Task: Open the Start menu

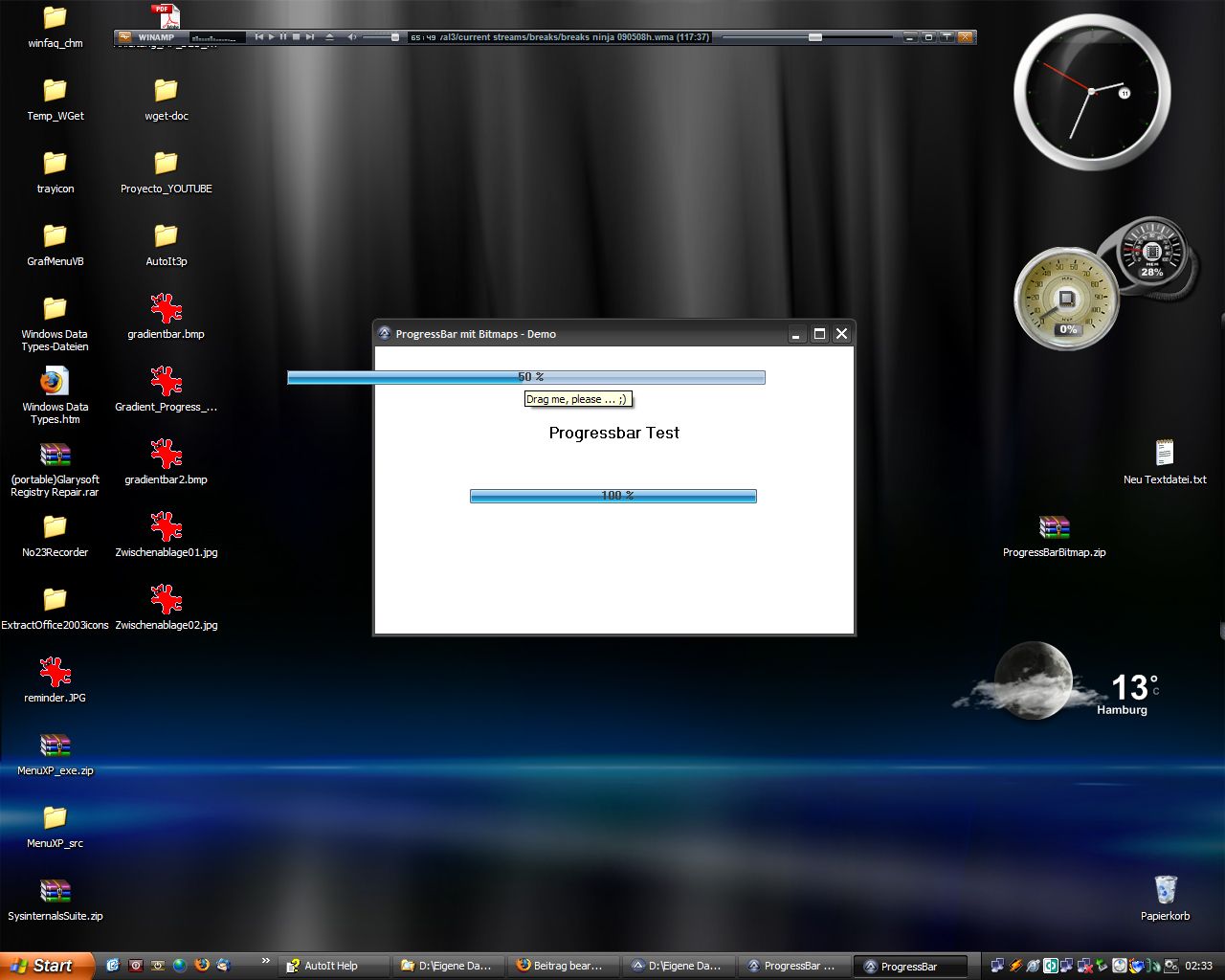Action: pos(46,966)
